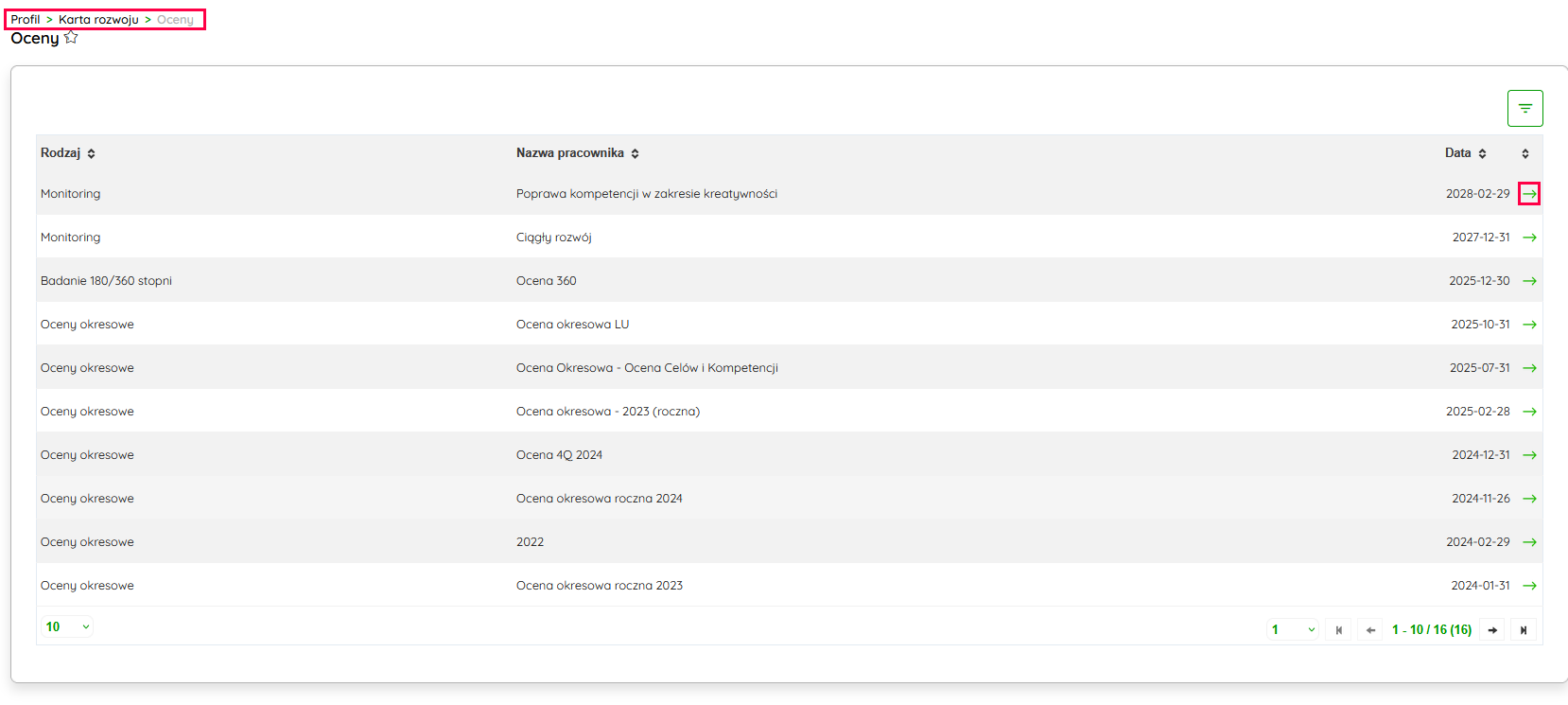Click Karta rozwoju breadcrumb link

click(98, 20)
